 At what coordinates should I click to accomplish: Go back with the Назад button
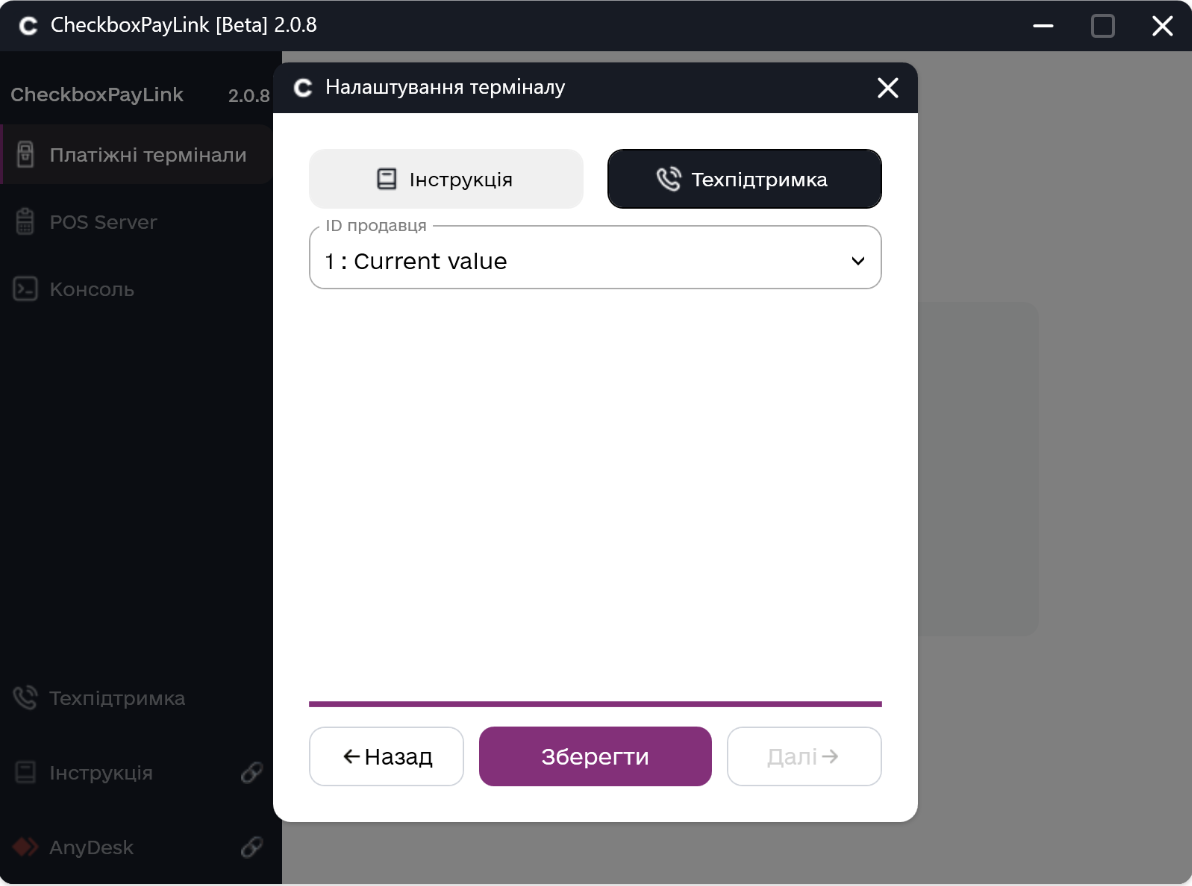[x=386, y=756]
